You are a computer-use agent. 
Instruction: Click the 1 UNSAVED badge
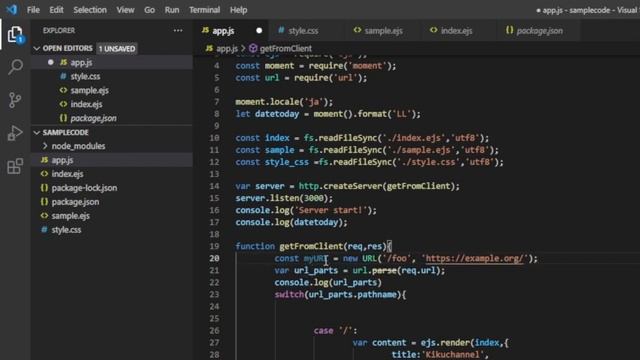[117, 49]
